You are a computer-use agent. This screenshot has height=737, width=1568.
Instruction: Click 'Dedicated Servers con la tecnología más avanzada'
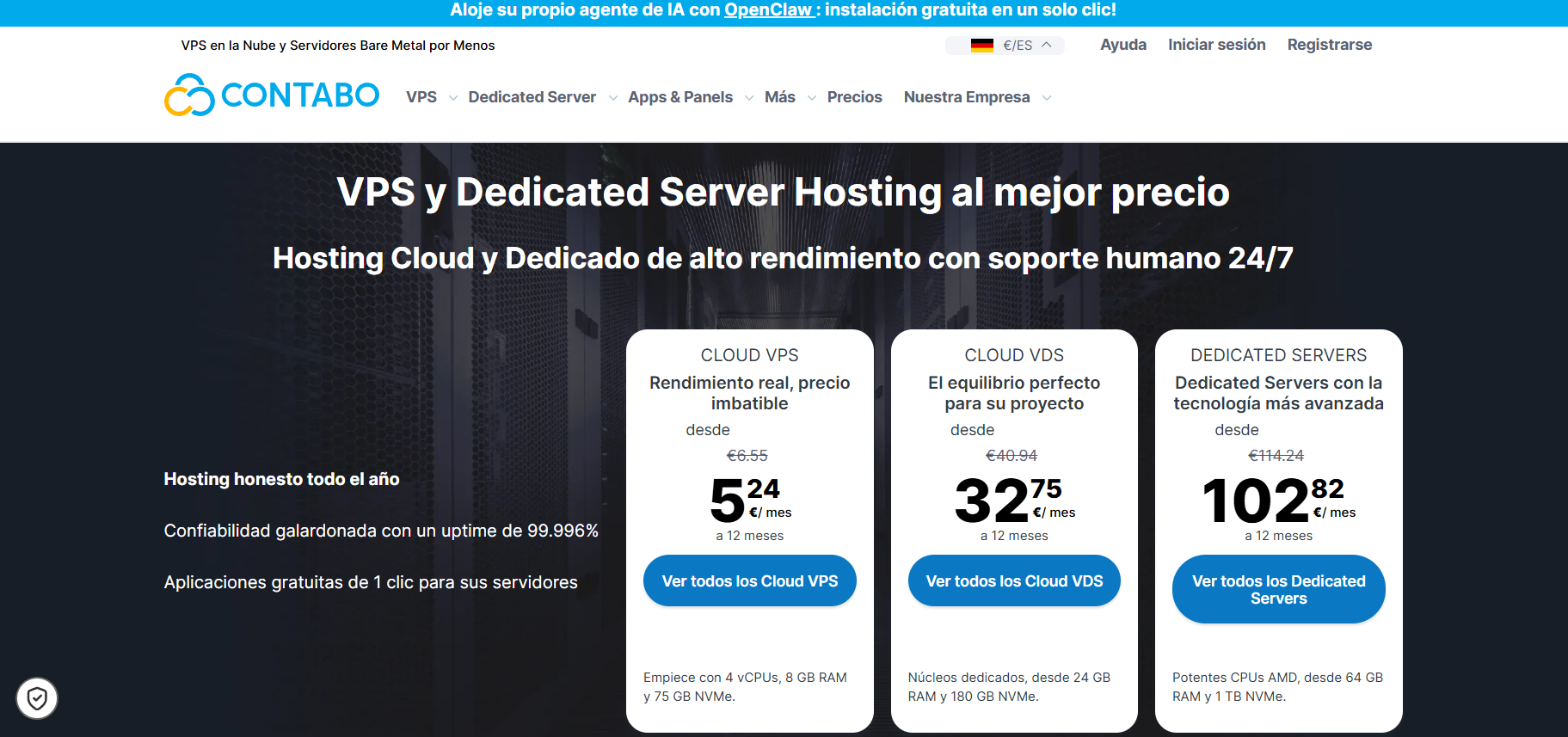coord(1279,393)
